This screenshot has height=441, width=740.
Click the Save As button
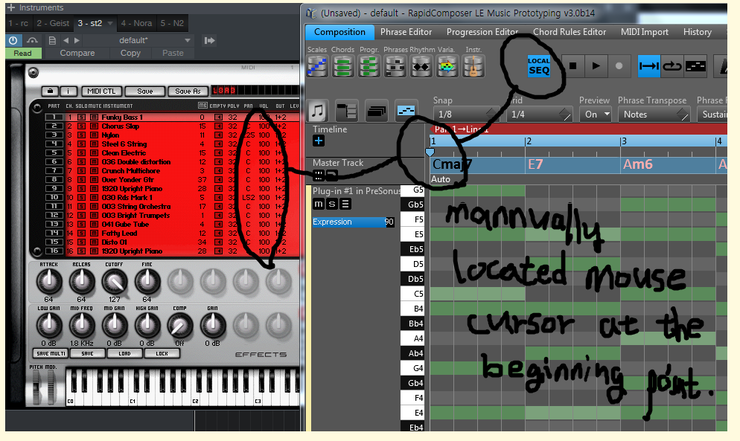click(x=187, y=91)
